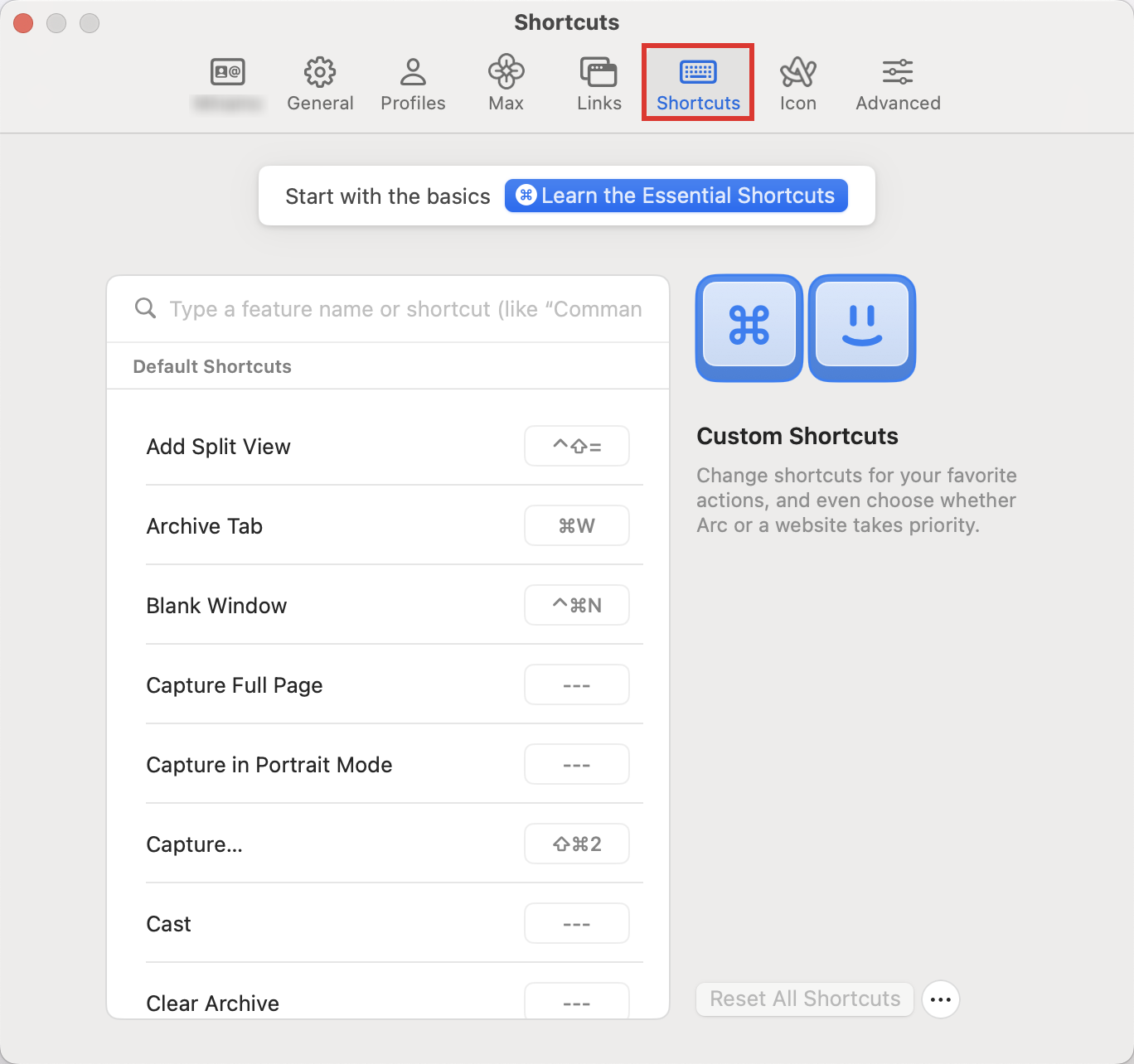This screenshot has height=1064, width=1134.
Task: Click the disabled Reset All Shortcuts button
Action: (x=804, y=999)
